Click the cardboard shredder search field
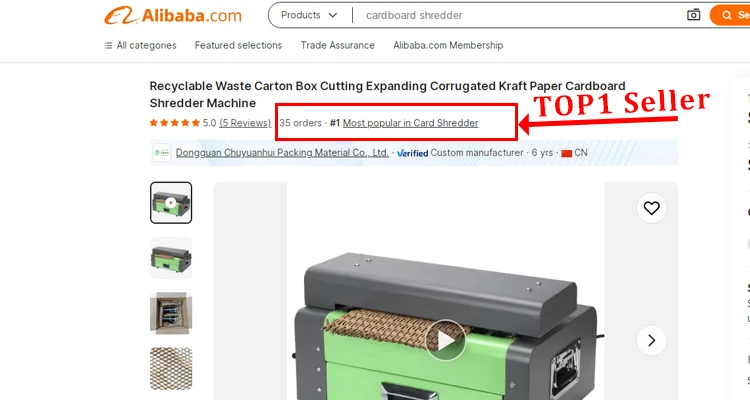 click(x=521, y=15)
